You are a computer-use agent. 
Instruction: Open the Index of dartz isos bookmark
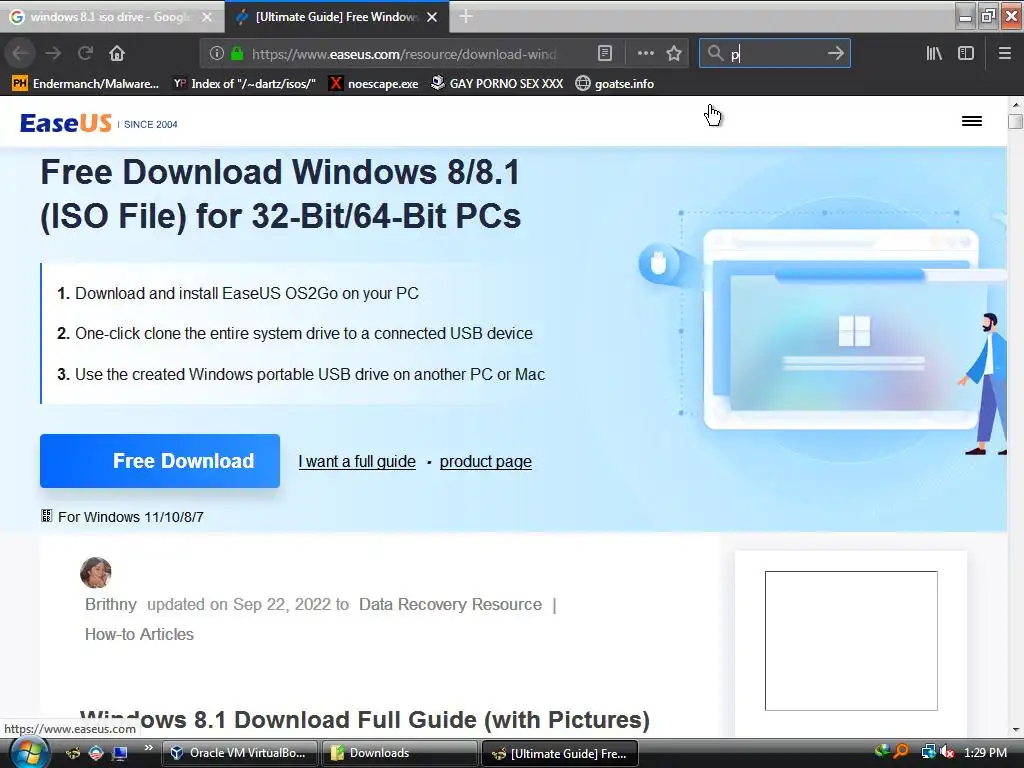[244, 84]
